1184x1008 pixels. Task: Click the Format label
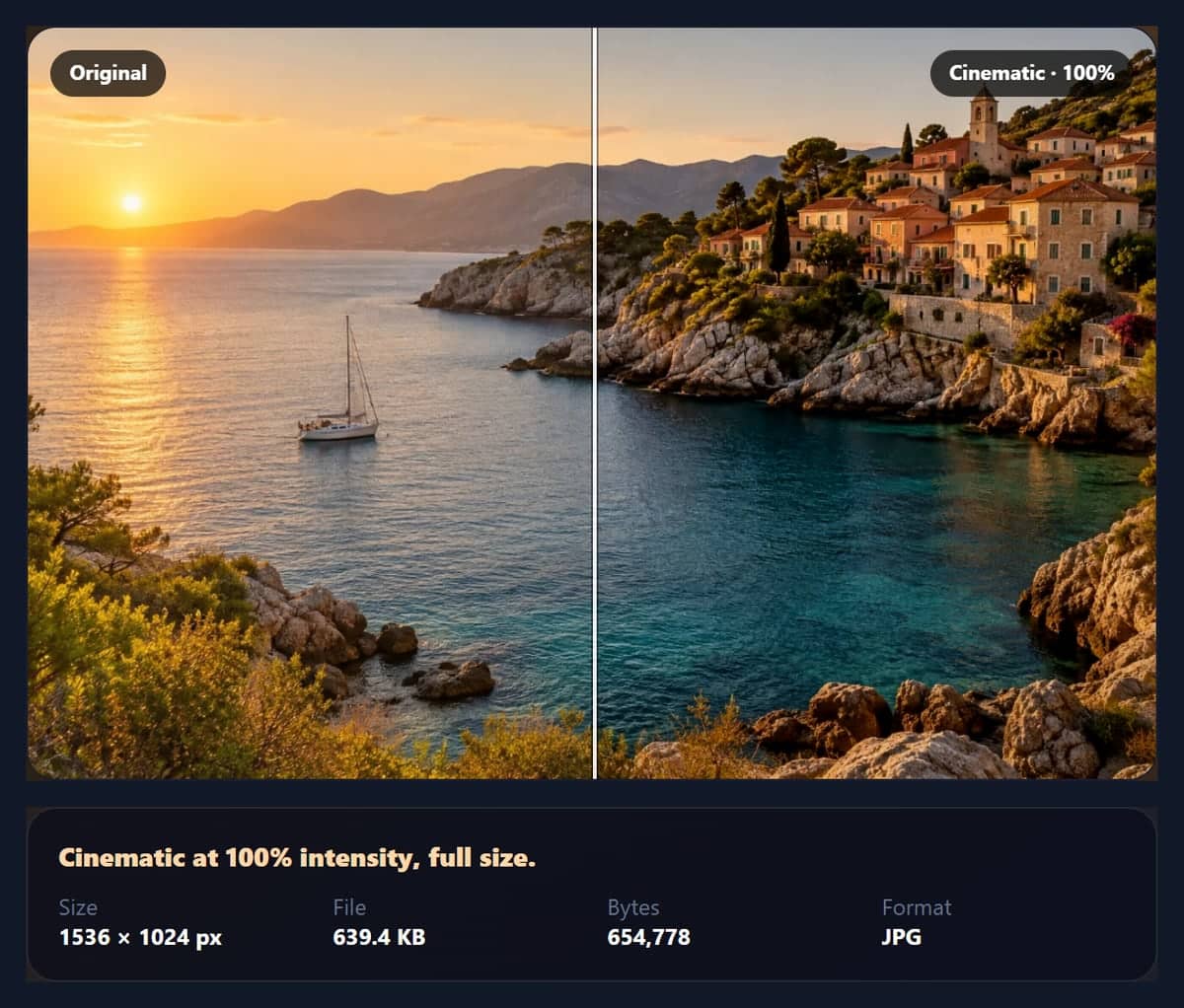917,907
